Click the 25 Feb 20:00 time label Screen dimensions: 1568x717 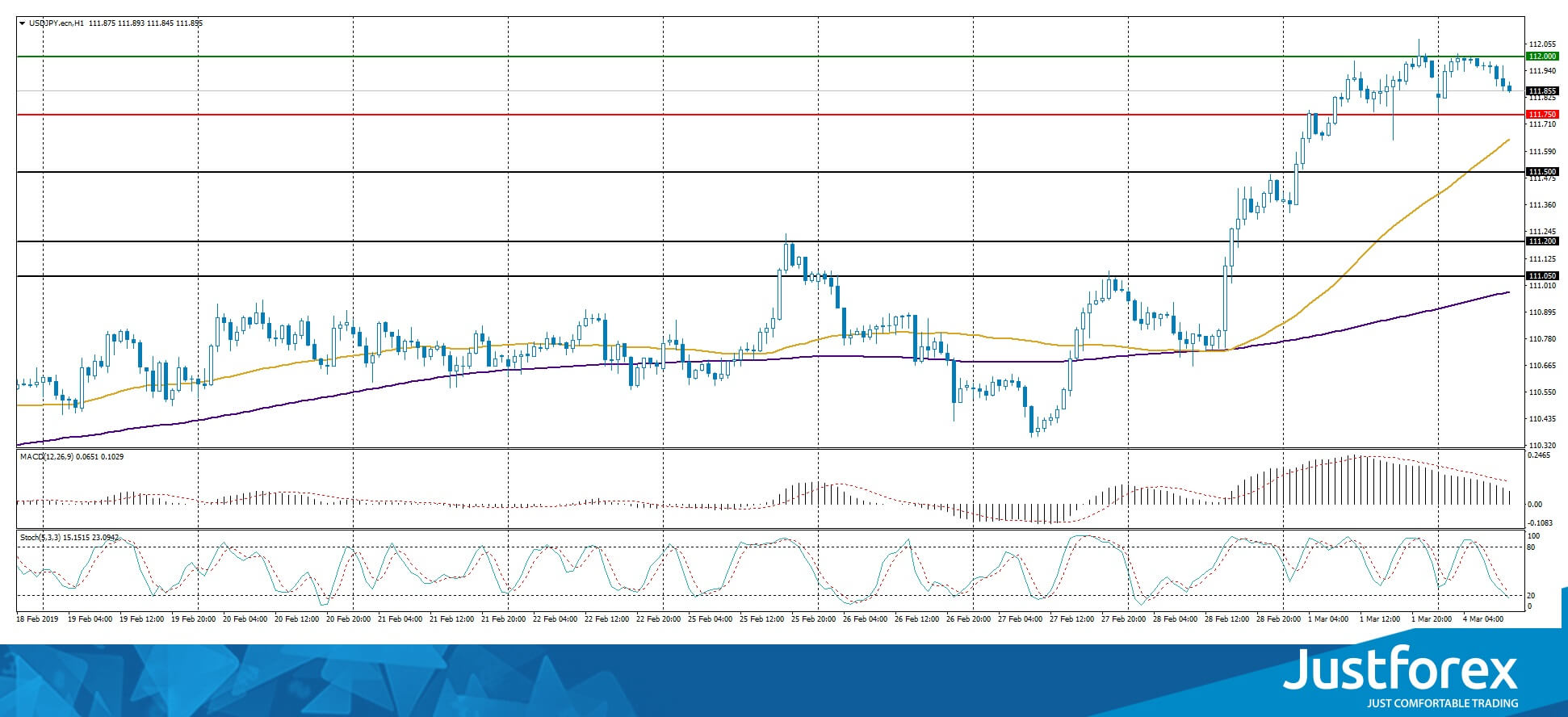tap(813, 619)
